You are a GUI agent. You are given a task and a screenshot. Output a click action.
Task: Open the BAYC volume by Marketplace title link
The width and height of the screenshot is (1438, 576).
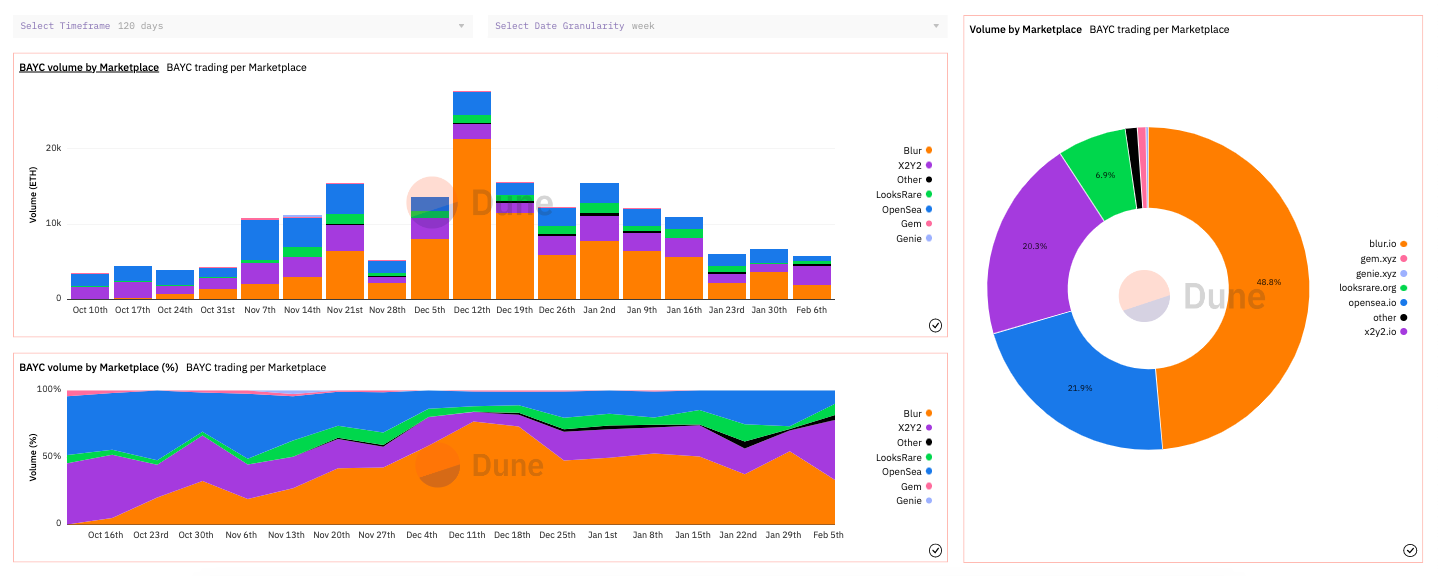[89, 68]
